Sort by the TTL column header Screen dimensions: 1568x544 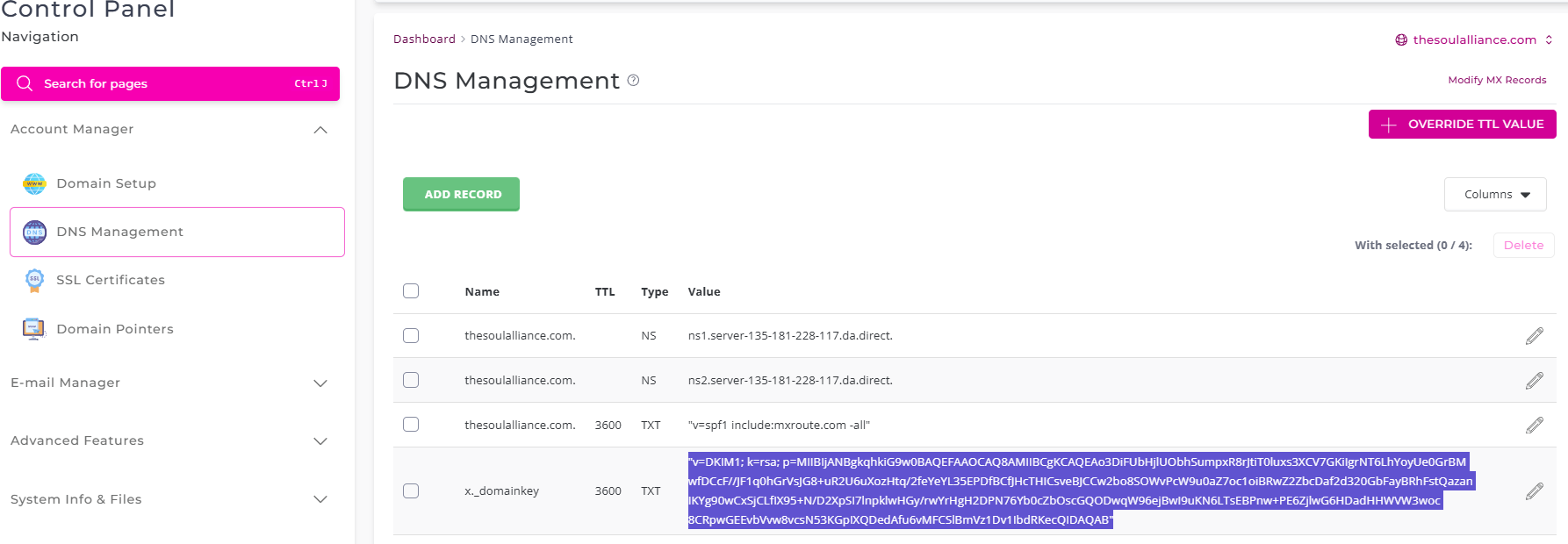(x=605, y=292)
